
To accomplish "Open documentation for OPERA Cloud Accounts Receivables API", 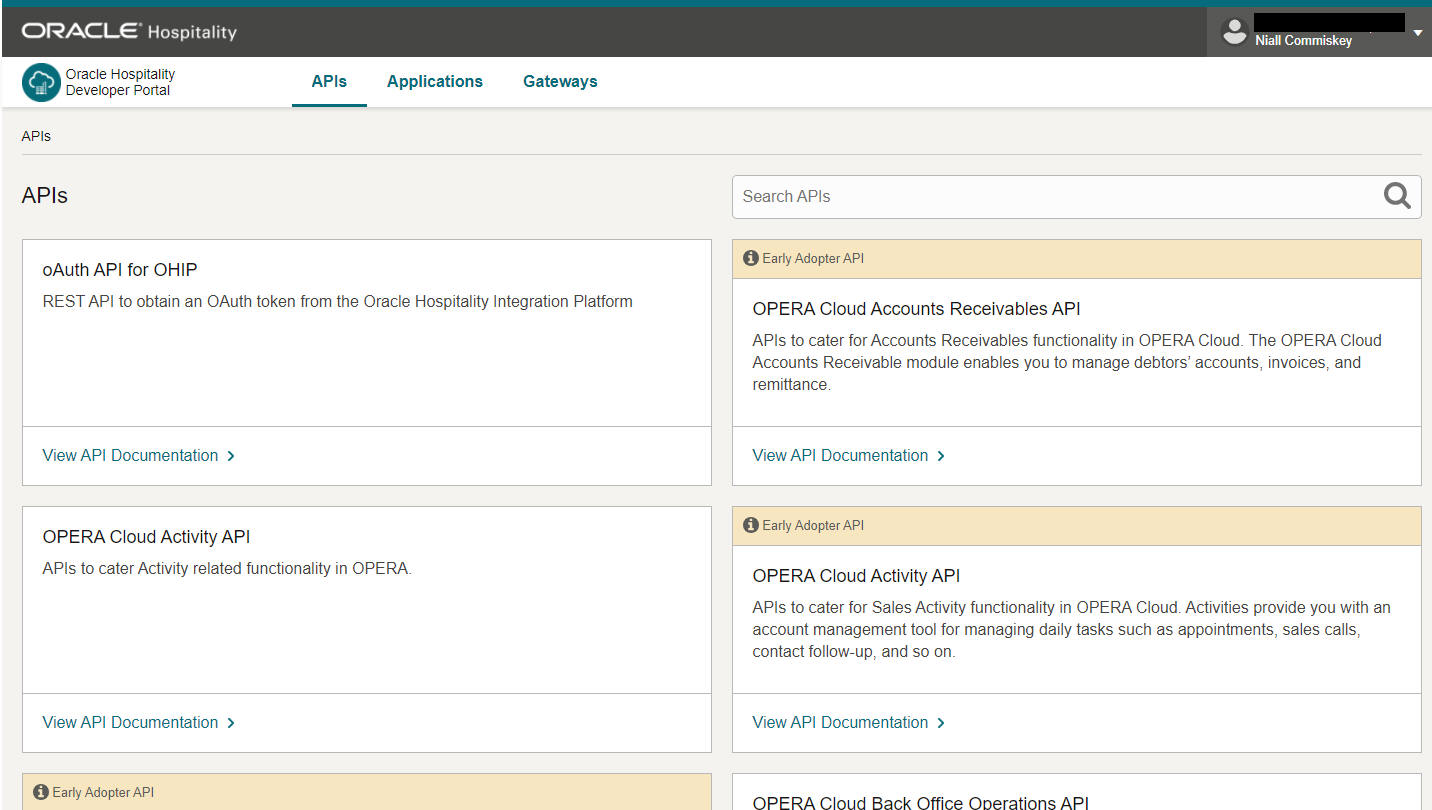I will (840, 455).
